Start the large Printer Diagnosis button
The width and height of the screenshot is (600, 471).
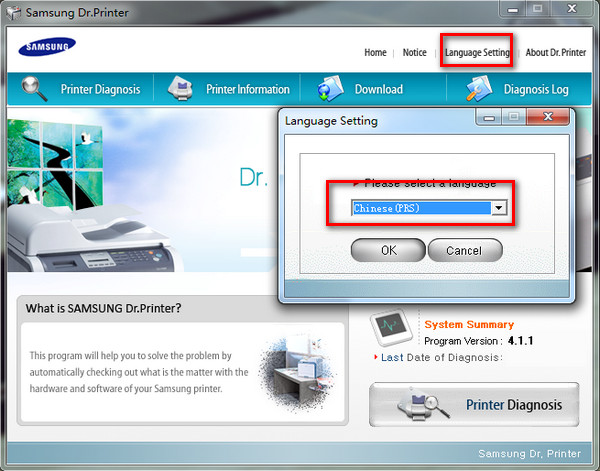pyautogui.click(x=474, y=404)
